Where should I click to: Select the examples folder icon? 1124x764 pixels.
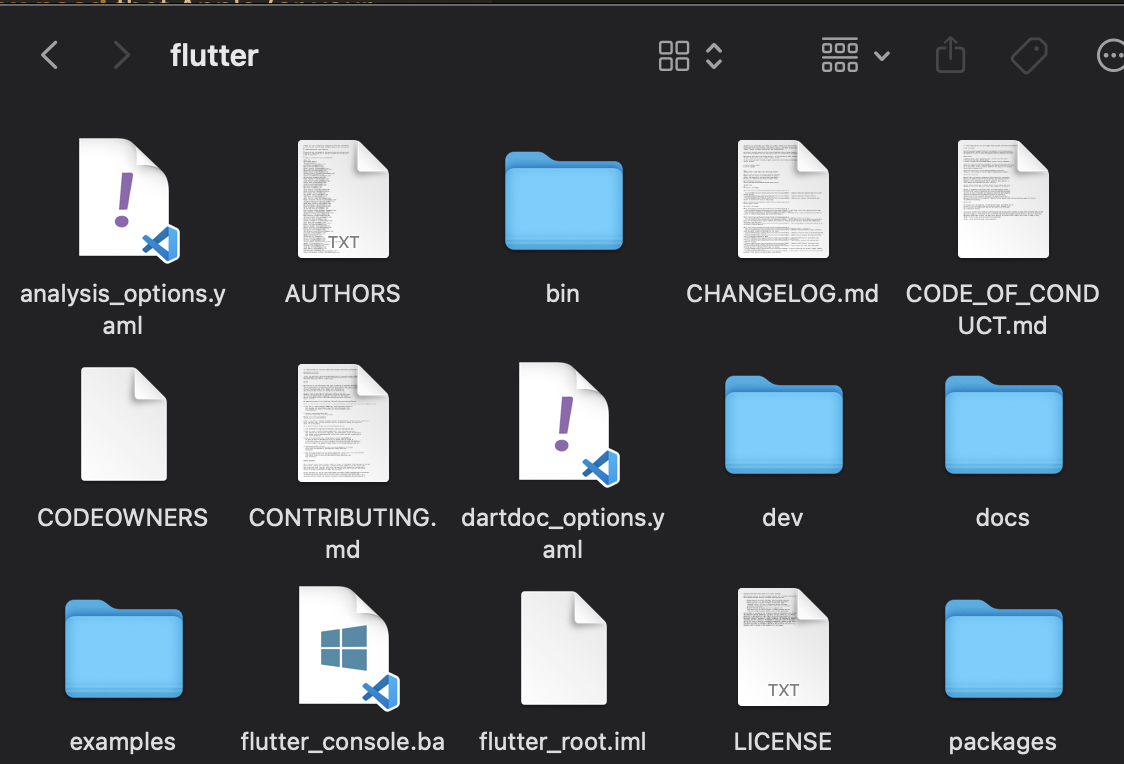[124, 649]
